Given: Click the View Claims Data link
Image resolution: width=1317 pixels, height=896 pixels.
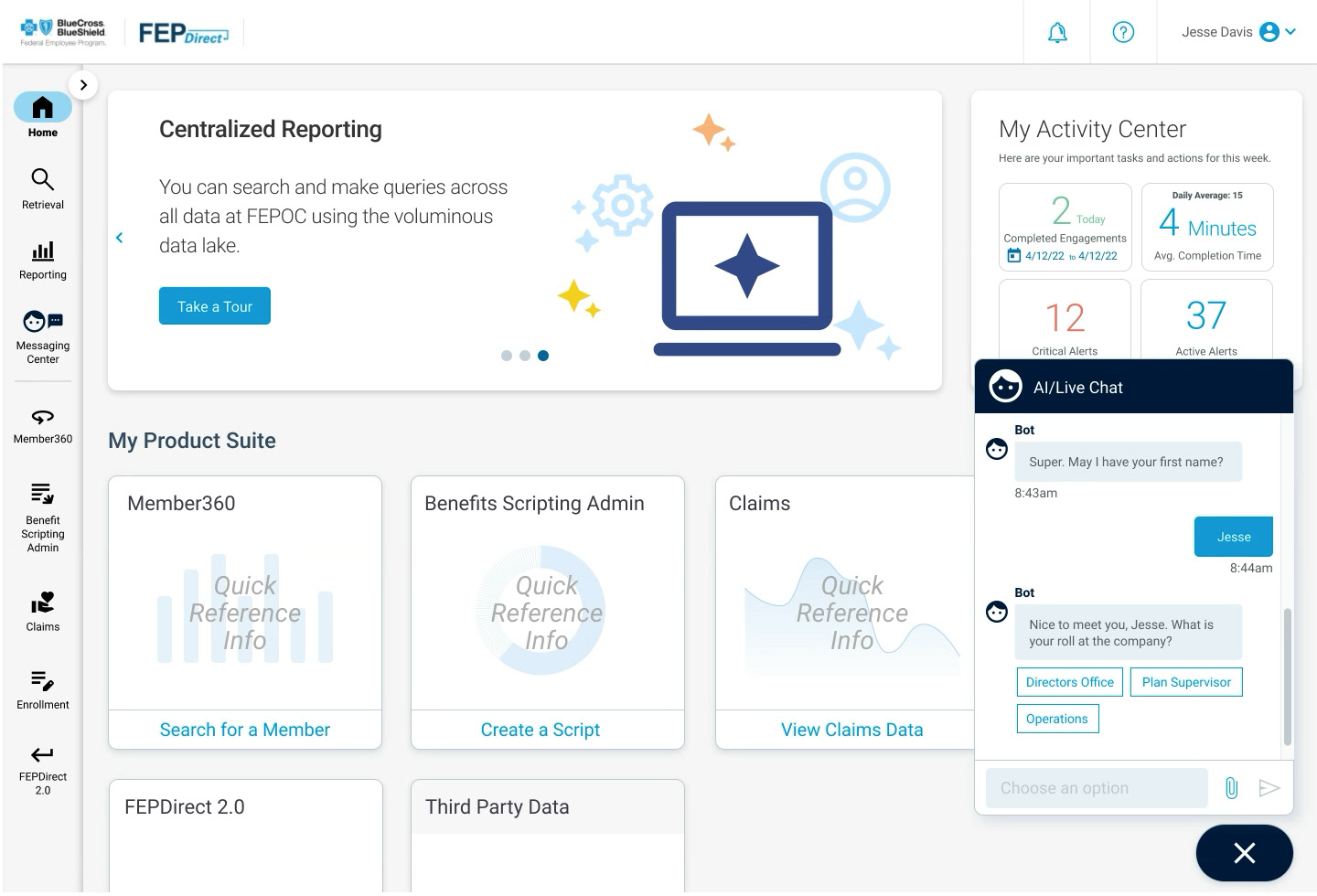Looking at the screenshot, I should point(852,730).
